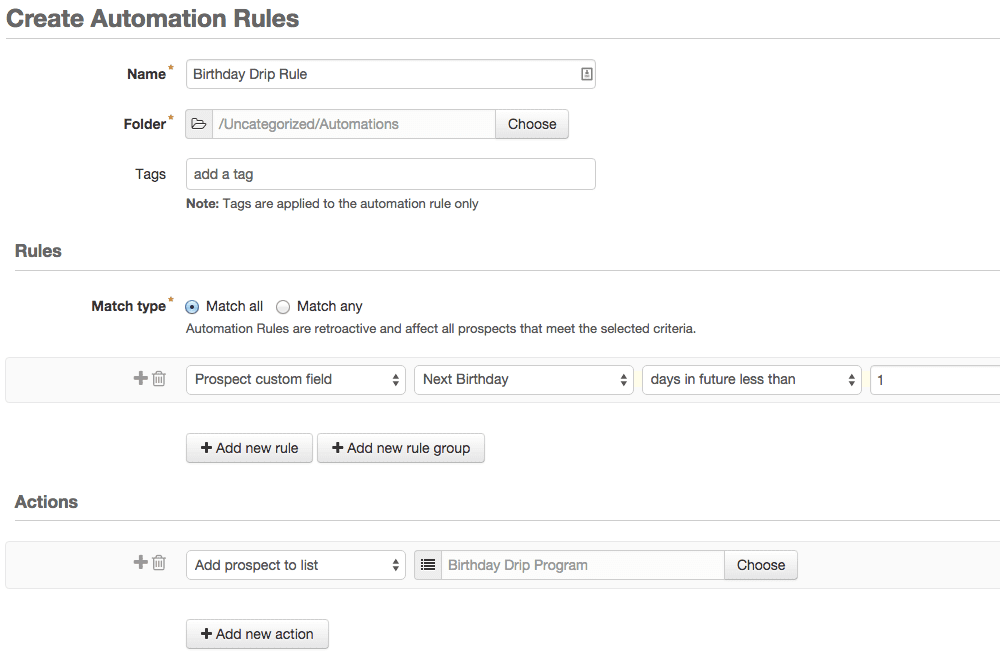1000x656 pixels.
Task: Click the contact card icon in Name field
Action: 586,74
